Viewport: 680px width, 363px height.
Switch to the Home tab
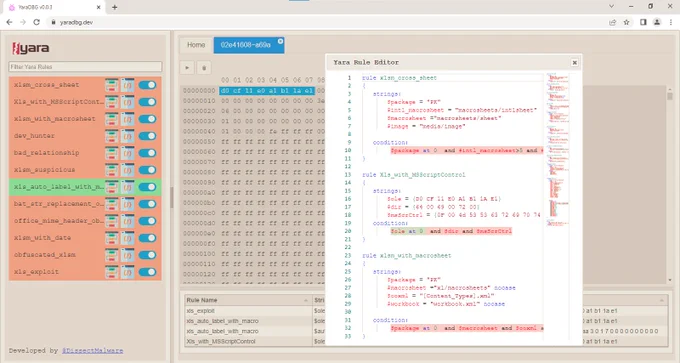point(196,45)
